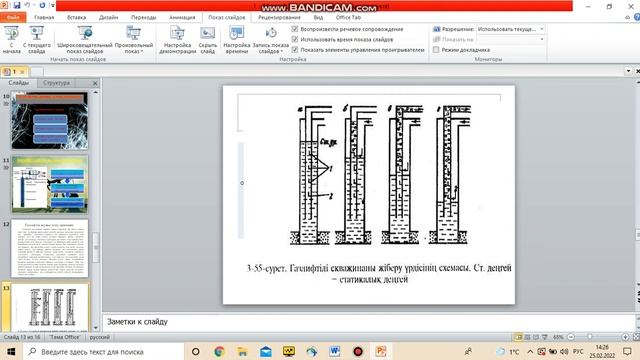Image resolution: width=640 pixels, height=360 pixels.
Task: Open Set Up Slide Show (Настройка демонстрации)
Action: tap(178, 39)
